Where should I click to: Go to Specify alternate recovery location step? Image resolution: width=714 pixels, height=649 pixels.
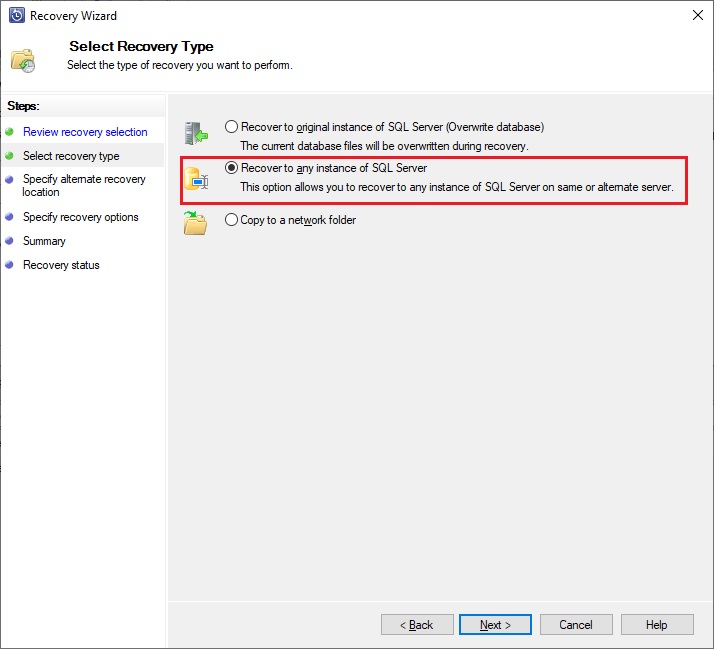pyautogui.click(x=84, y=185)
